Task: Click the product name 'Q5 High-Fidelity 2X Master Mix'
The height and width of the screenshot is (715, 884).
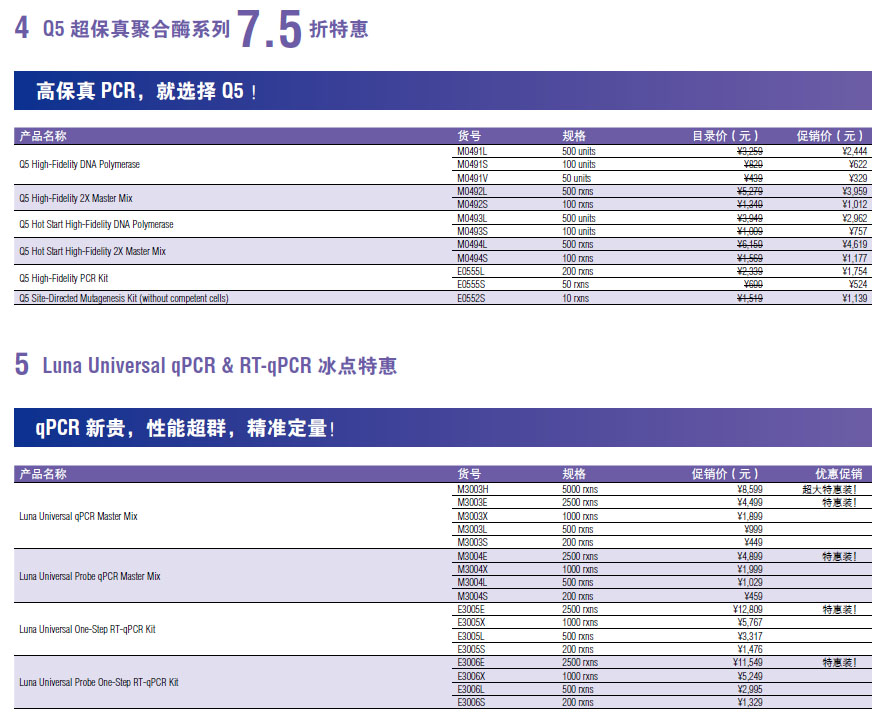Action: coord(76,198)
